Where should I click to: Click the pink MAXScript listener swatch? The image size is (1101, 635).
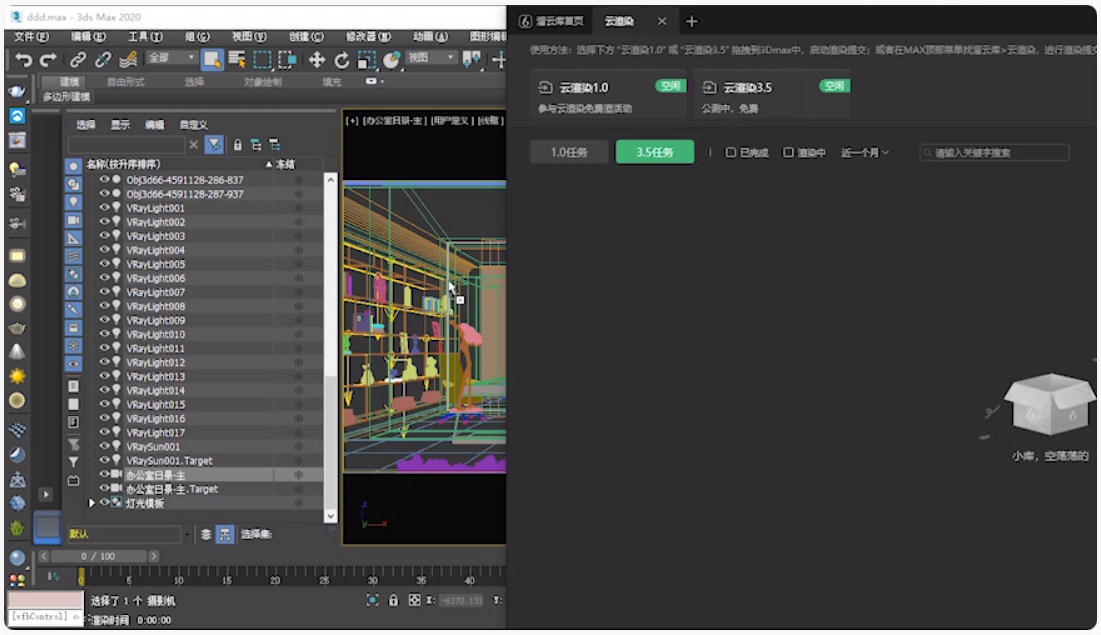point(45,600)
